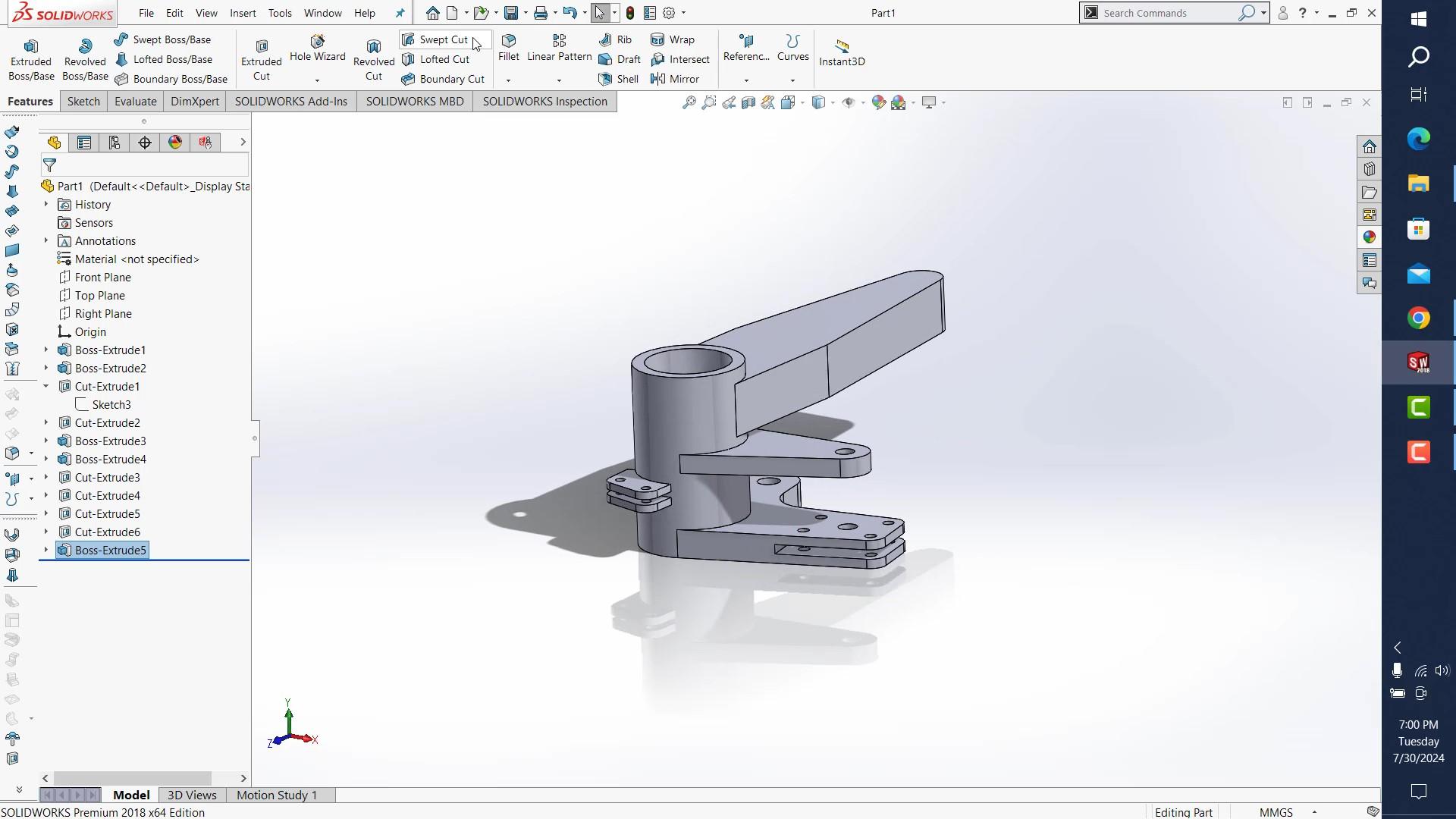Select the Revolved Cut tool
This screenshot has height=819, width=1456.
coord(374,59)
